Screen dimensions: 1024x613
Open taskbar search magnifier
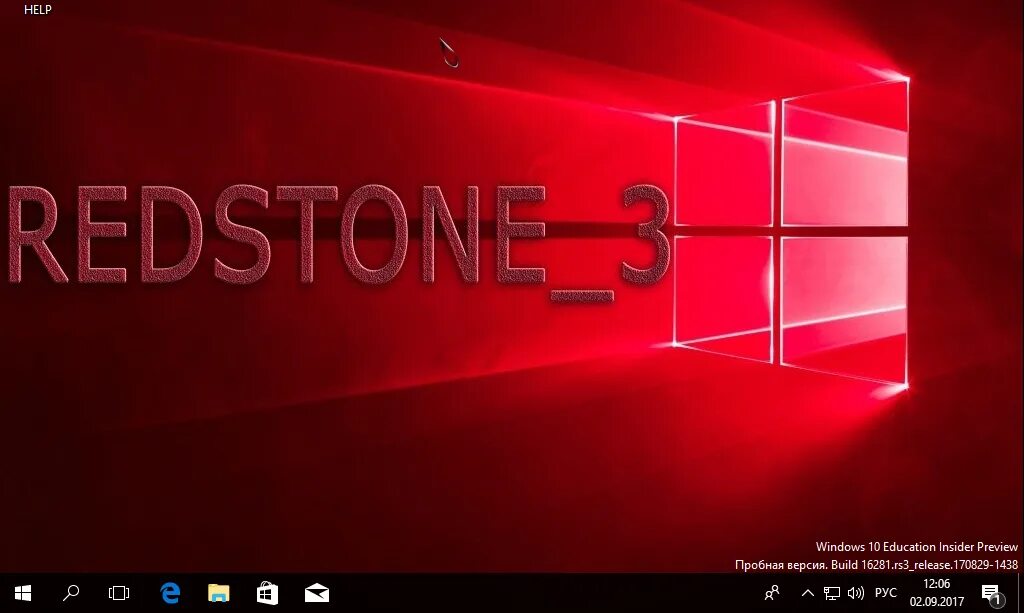(71, 593)
